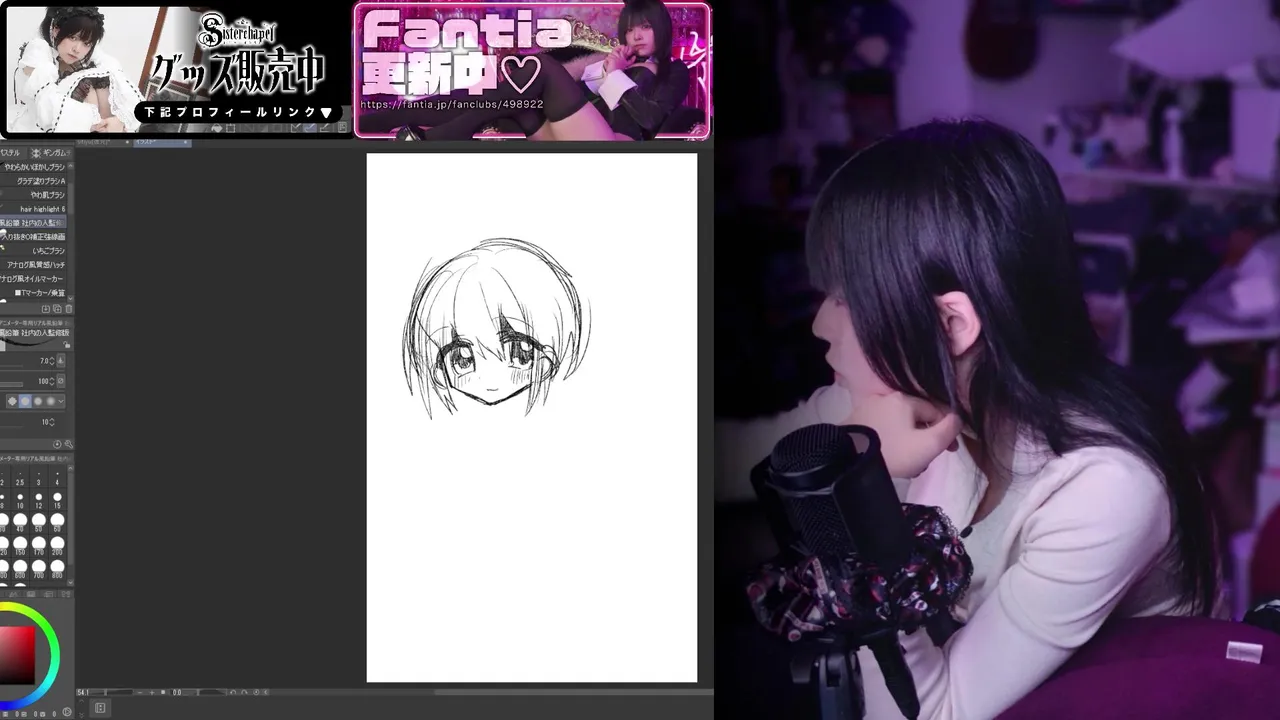
Task: Click the add sub tool download icon
Action: (48, 309)
